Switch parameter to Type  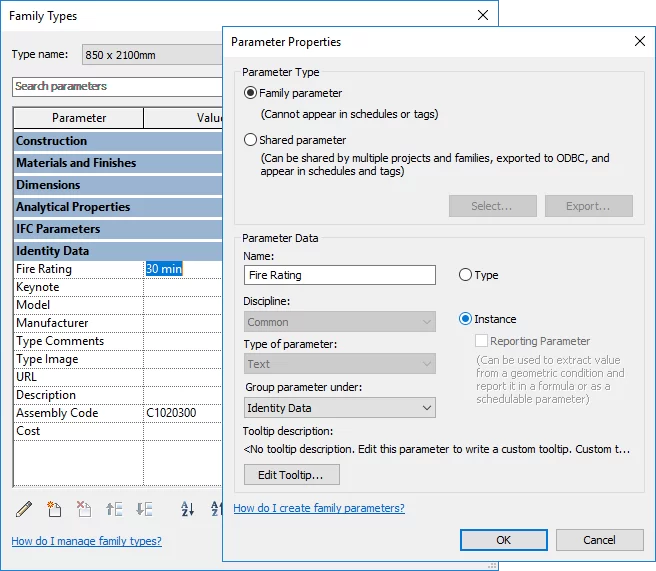coord(465,275)
